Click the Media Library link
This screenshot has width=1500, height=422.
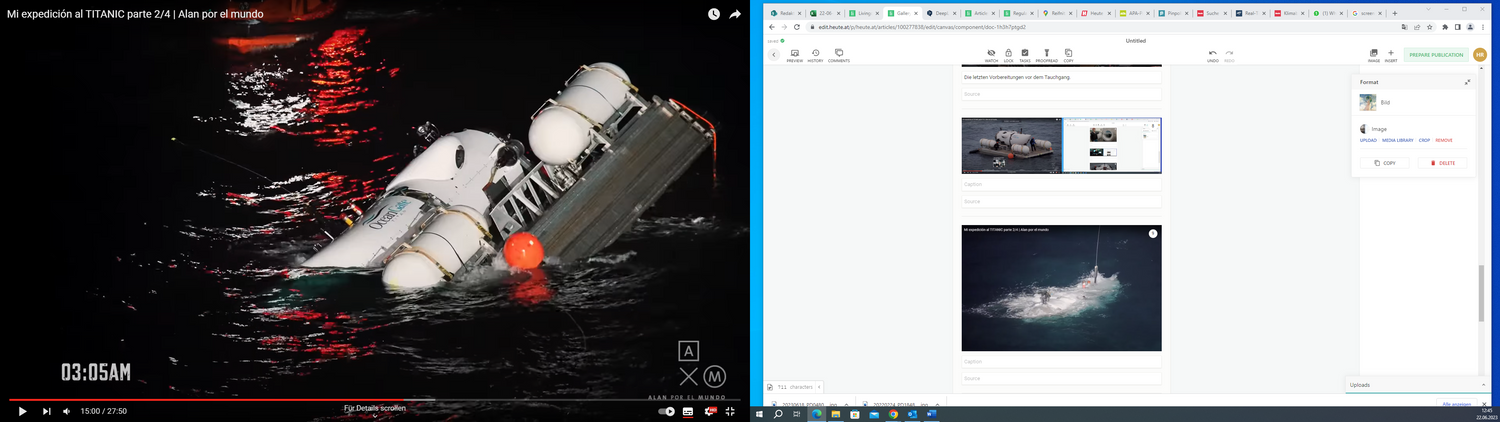point(1397,140)
